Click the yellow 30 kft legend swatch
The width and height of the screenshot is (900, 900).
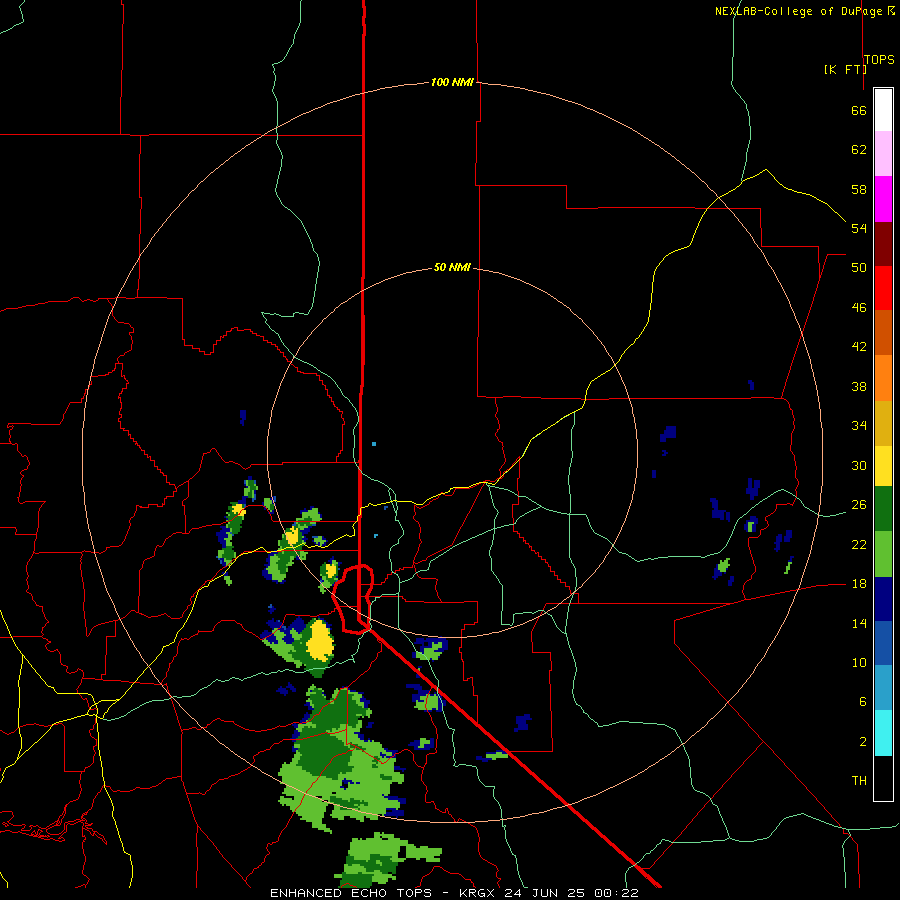coord(883,466)
